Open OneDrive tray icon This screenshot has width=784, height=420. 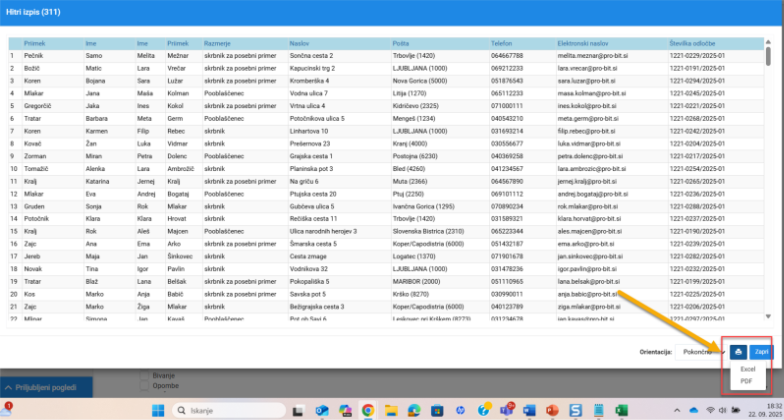point(694,410)
